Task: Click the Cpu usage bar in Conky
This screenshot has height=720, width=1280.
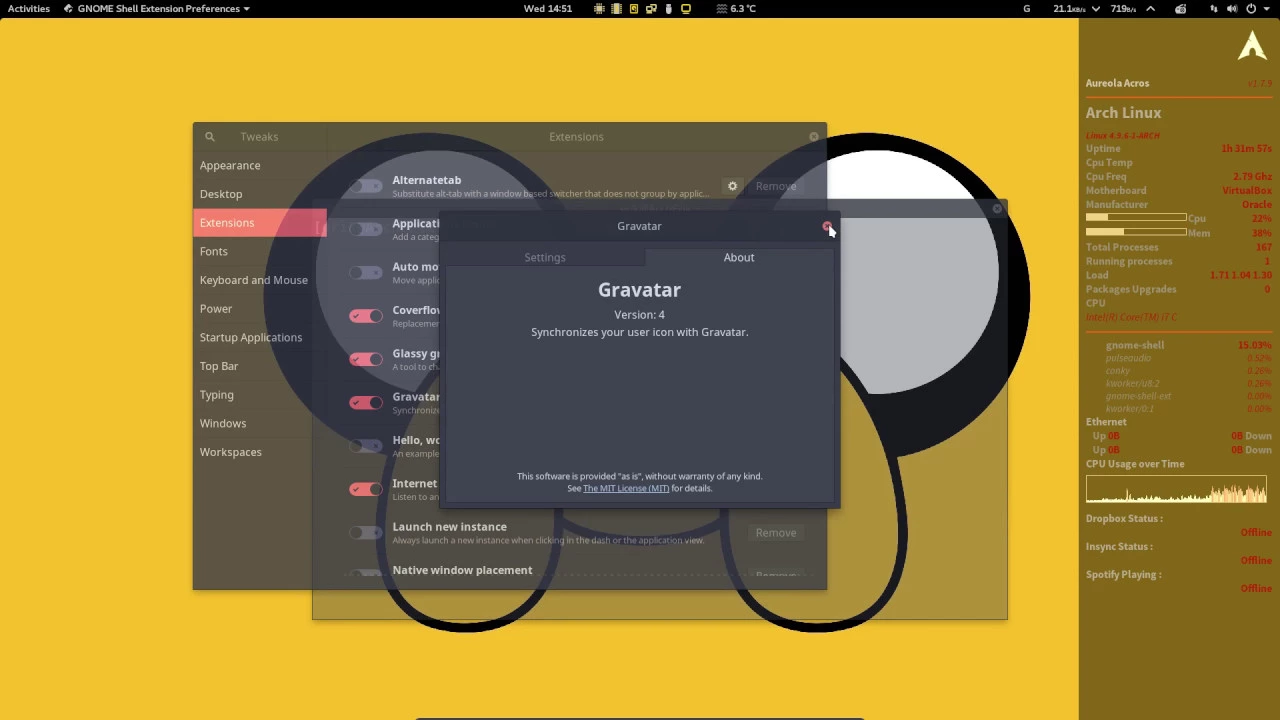Action: coord(1136,218)
